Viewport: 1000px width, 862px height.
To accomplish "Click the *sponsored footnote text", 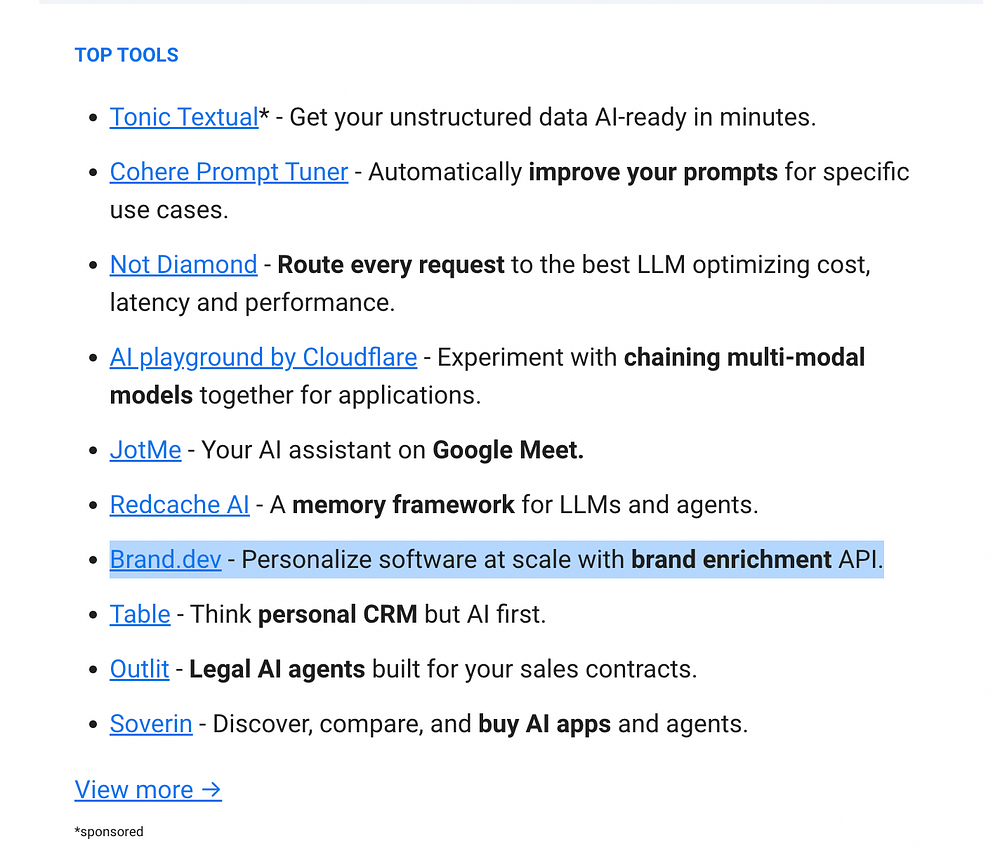I will tap(109, 831).
